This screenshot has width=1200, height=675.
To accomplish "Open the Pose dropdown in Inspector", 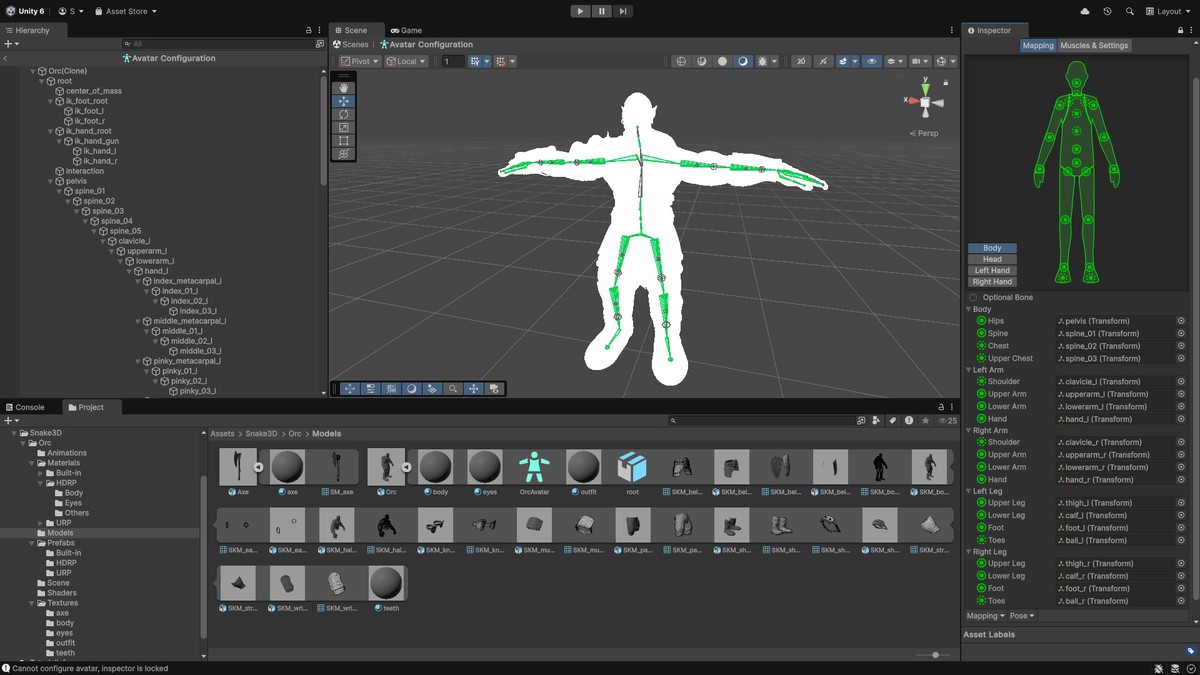I will click(1022, 616).
